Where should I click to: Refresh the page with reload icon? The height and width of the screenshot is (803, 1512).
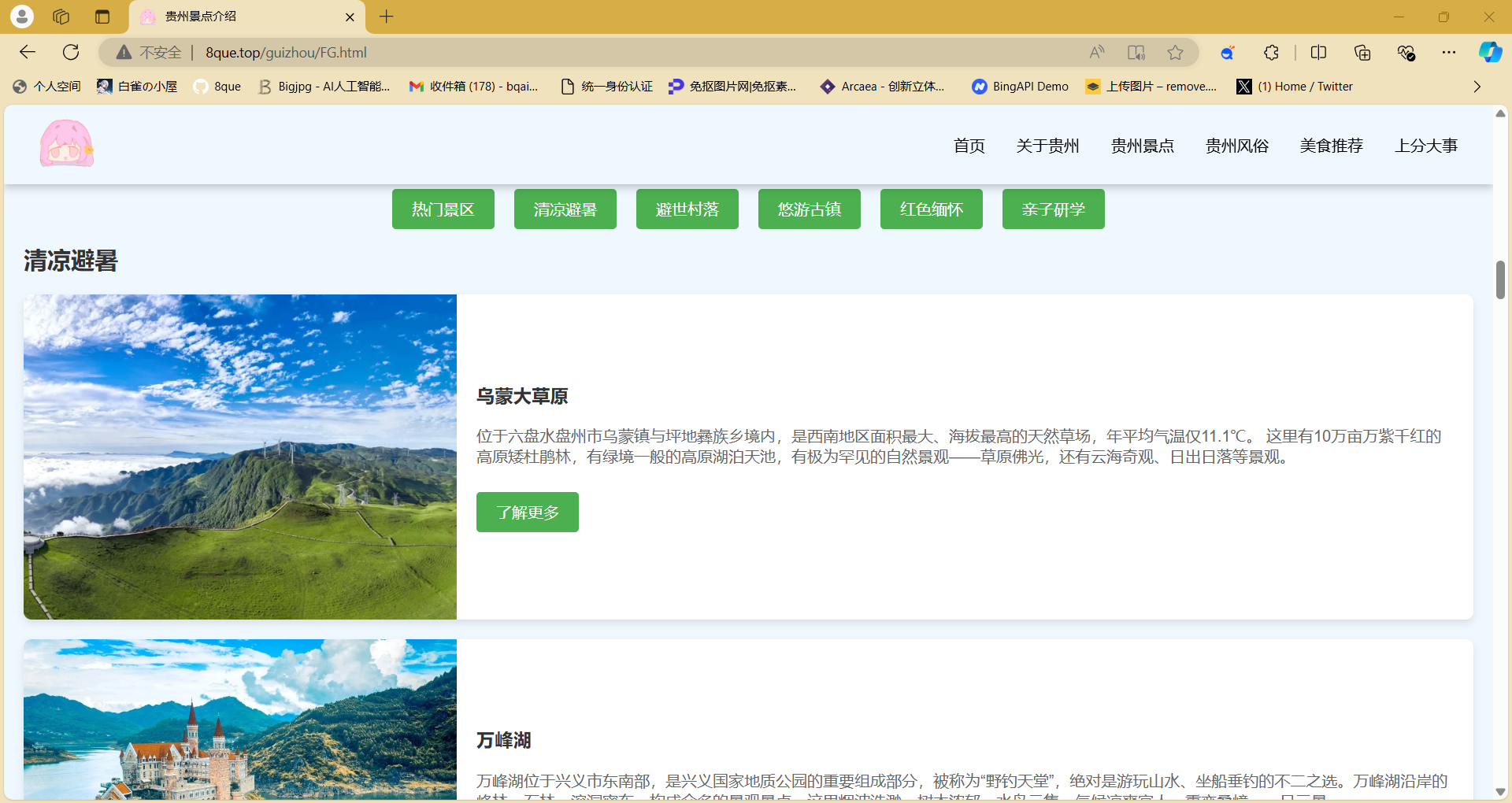pyautogui.click(x=71, y=52)
